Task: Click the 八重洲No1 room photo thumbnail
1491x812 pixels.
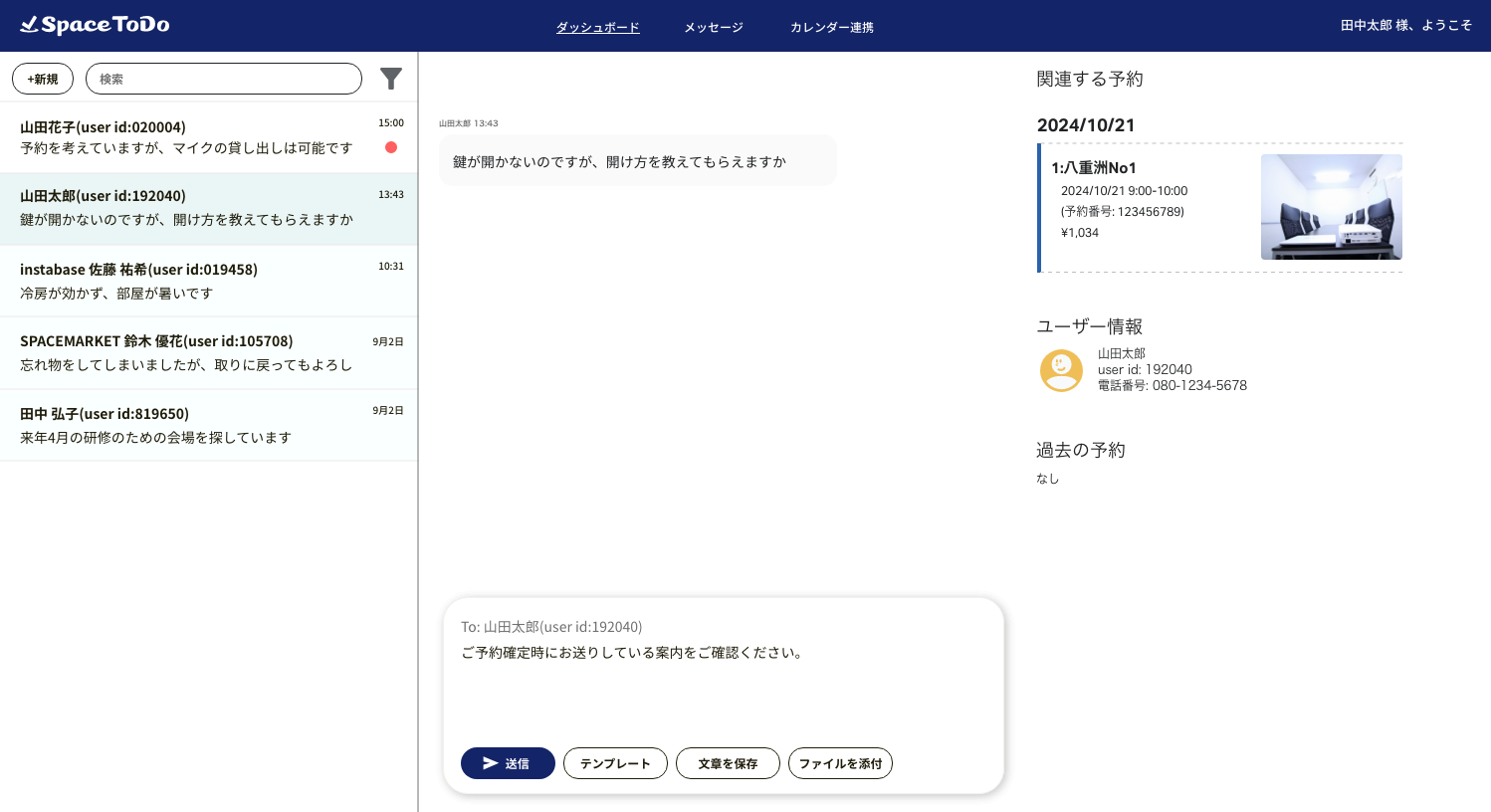Action: point(1331,207)
